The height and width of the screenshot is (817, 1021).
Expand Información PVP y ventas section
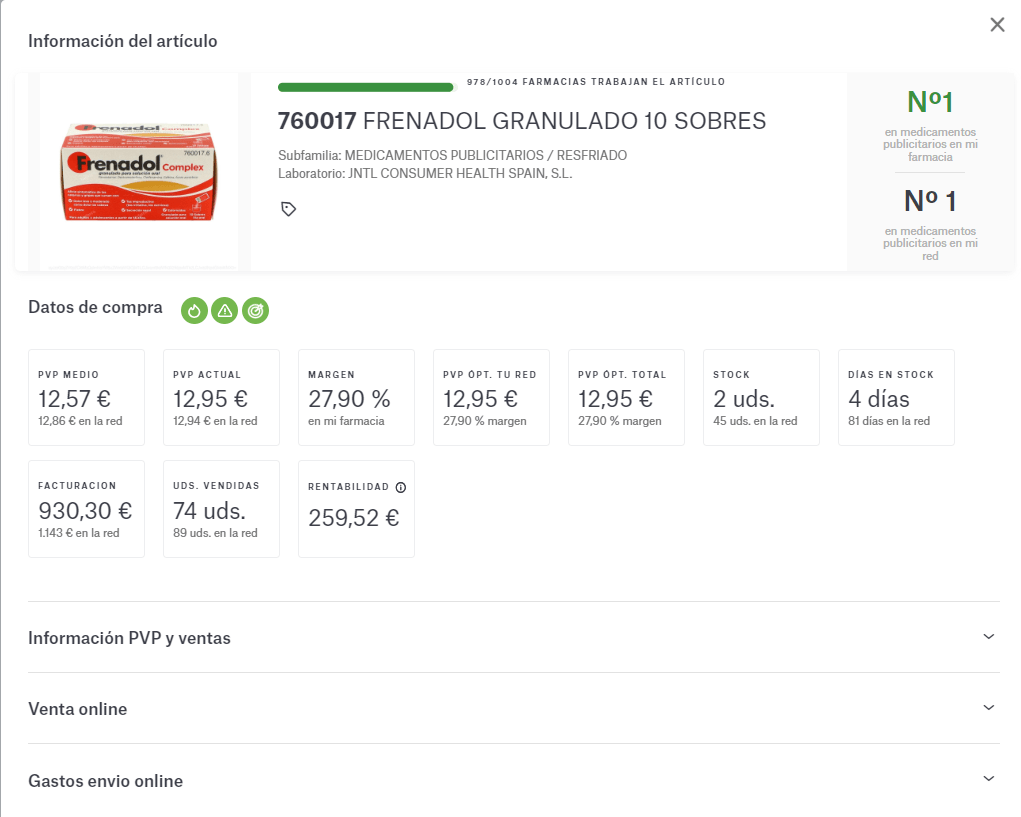click(x=514, y=637)
